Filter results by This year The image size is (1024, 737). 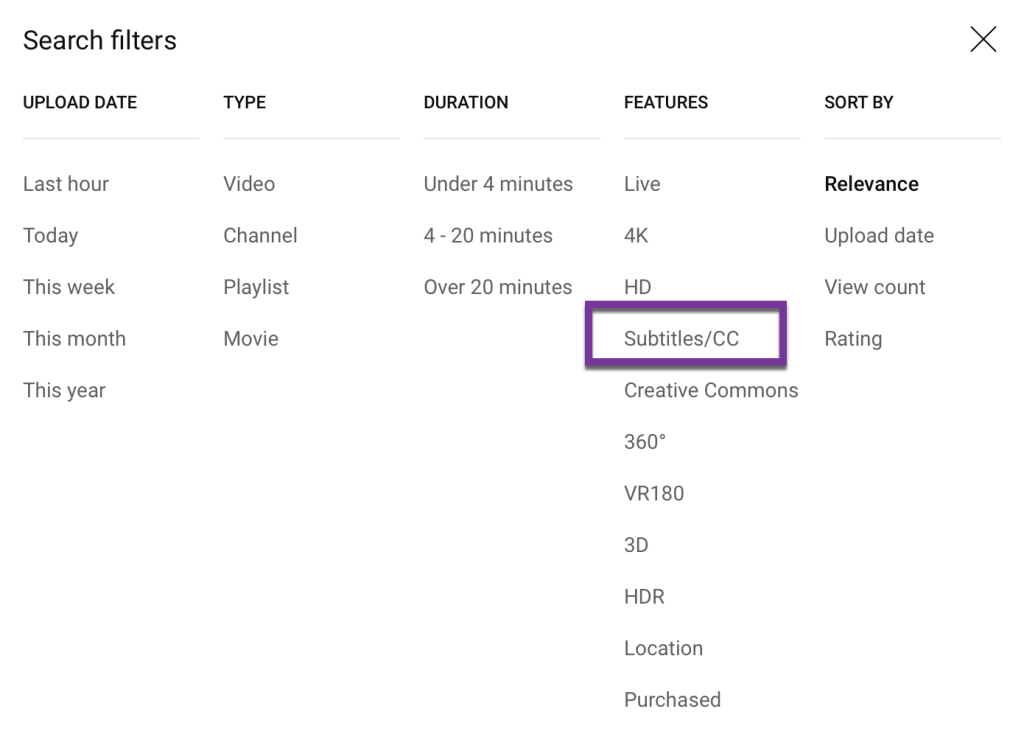click(64, 391)
